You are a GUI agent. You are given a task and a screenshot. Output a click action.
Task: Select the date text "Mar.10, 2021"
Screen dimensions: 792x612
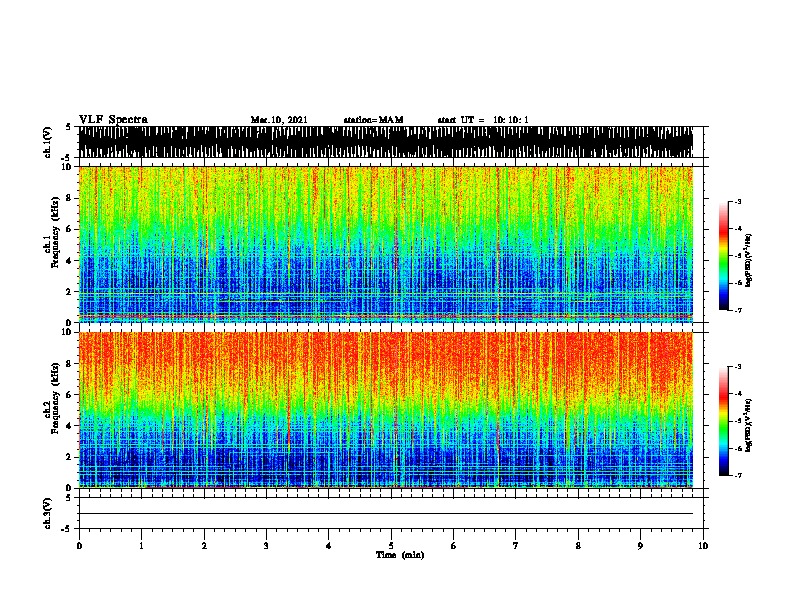[279, 120]
